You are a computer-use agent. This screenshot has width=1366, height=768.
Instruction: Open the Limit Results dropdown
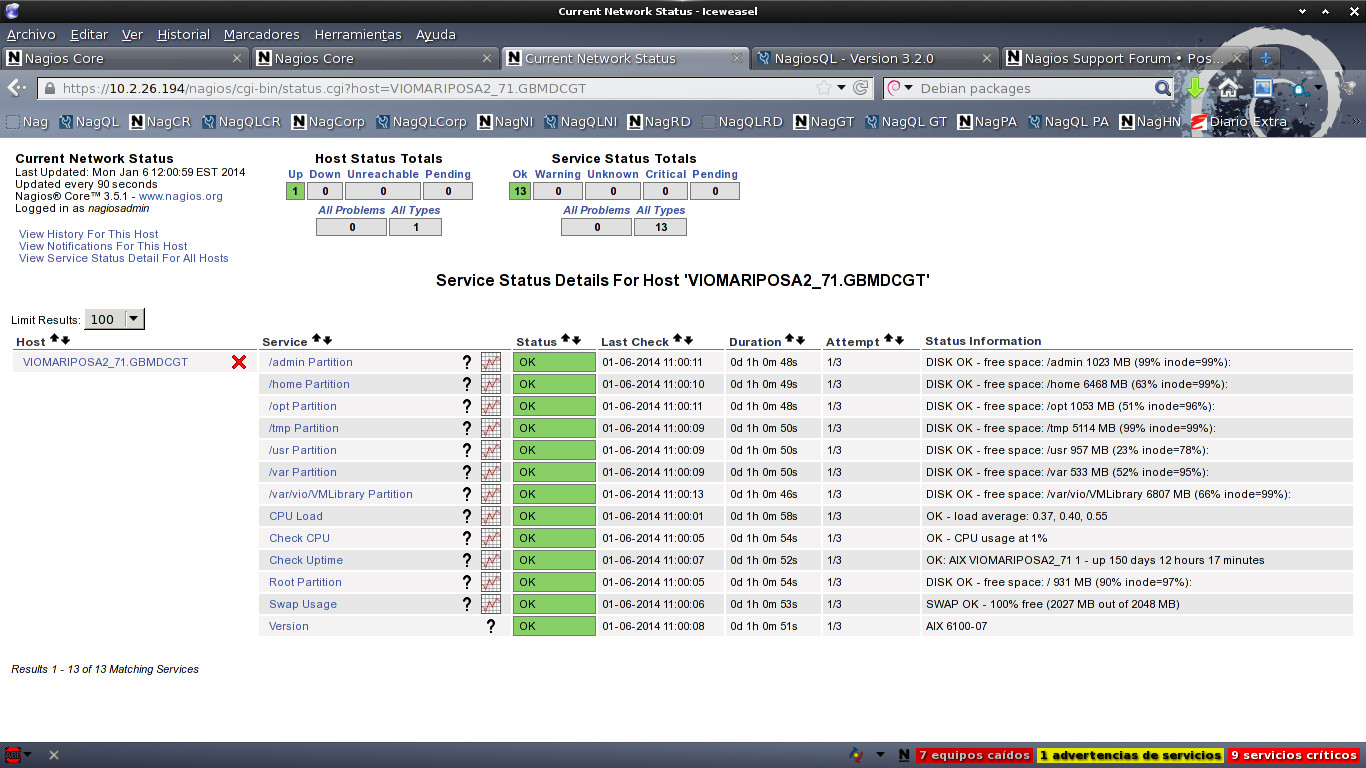pos(133,319)
